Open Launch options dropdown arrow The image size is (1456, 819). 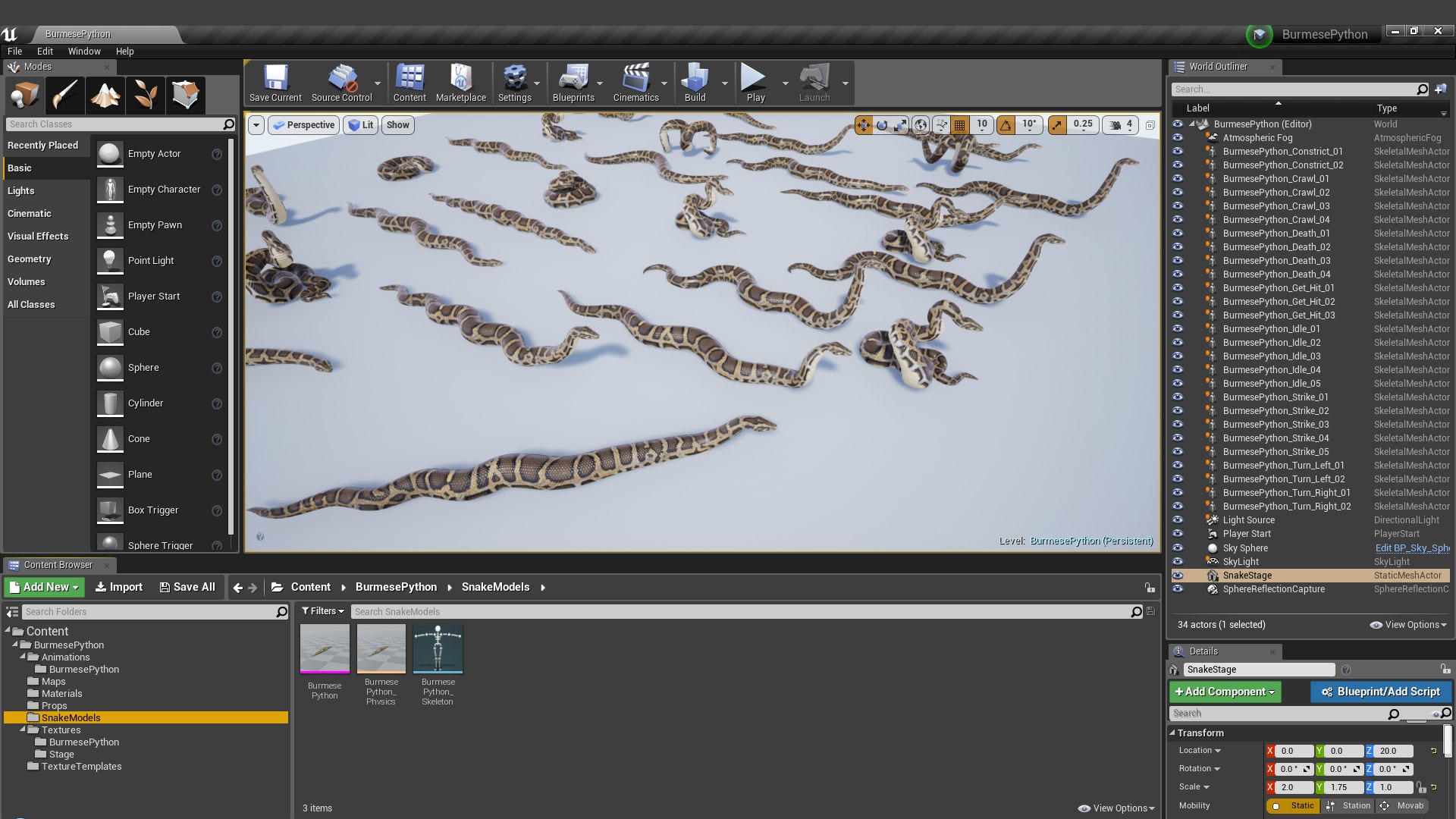coord(845,83)
